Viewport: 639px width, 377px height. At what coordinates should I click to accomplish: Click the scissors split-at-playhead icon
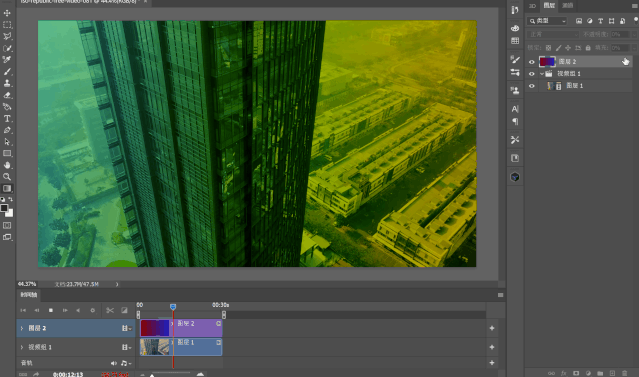(x=110, y=310)
